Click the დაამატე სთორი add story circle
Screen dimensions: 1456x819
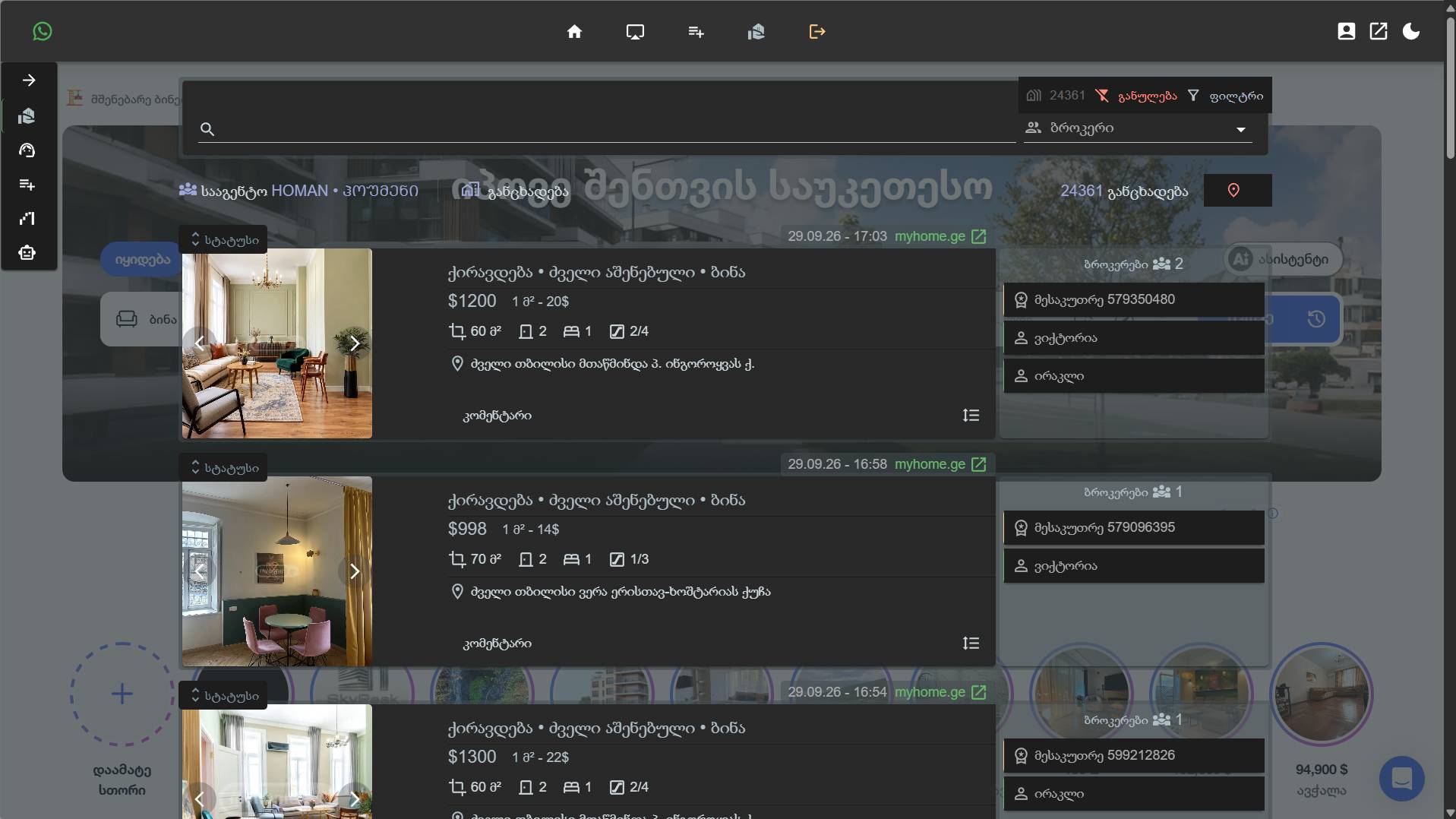click(x=122, y=694)
